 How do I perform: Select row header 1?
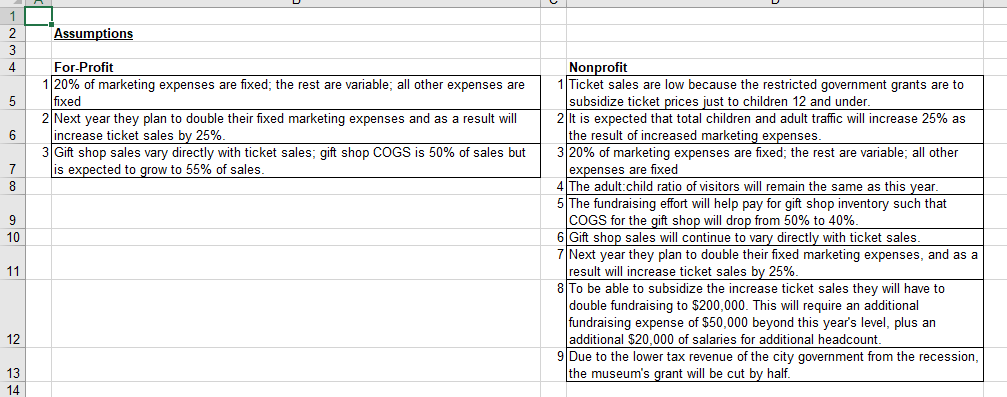click(x=12, y=17)
